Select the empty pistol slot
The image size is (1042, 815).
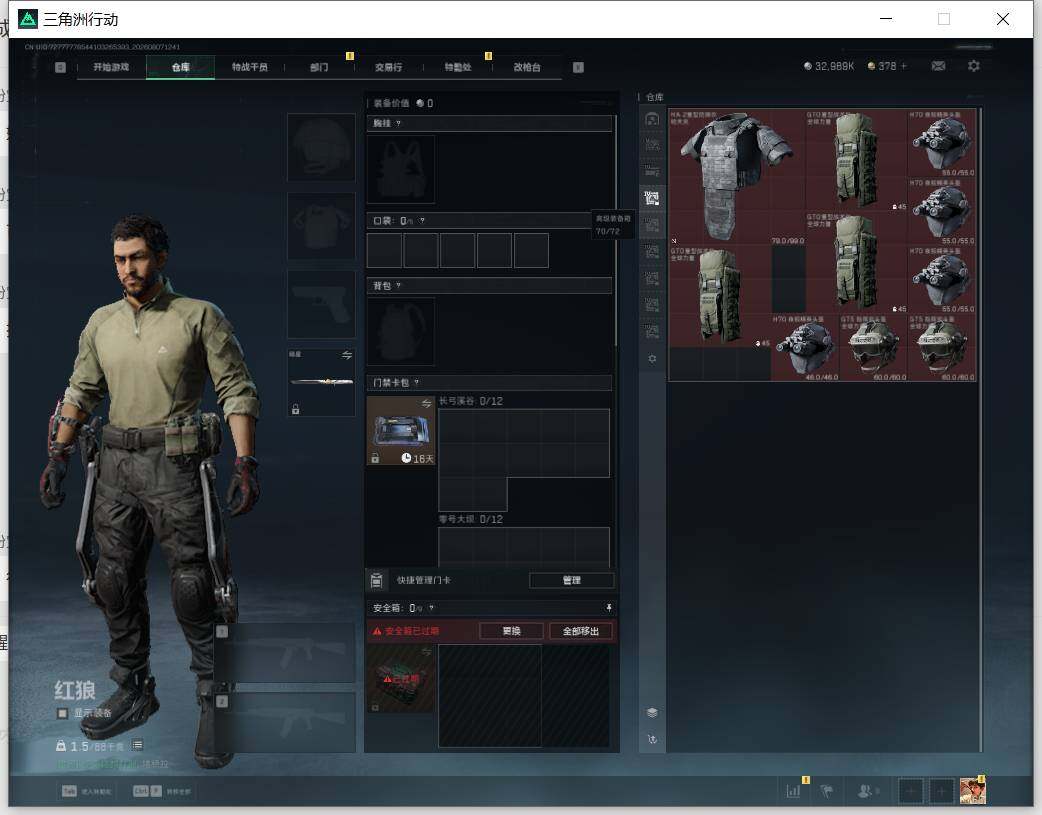tap(322, 304)
